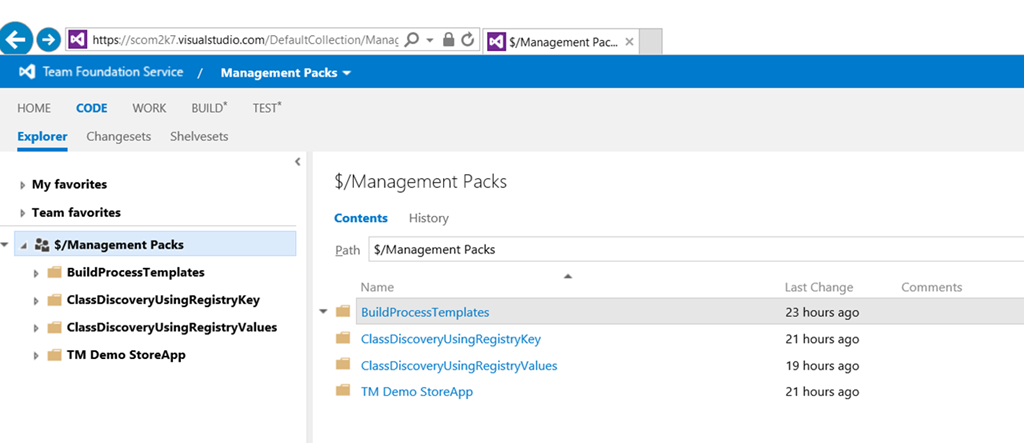
Task: Click ClassDiscoveryUsingRegistryKey folder icon in tree
Action: [x=54, y=300]
